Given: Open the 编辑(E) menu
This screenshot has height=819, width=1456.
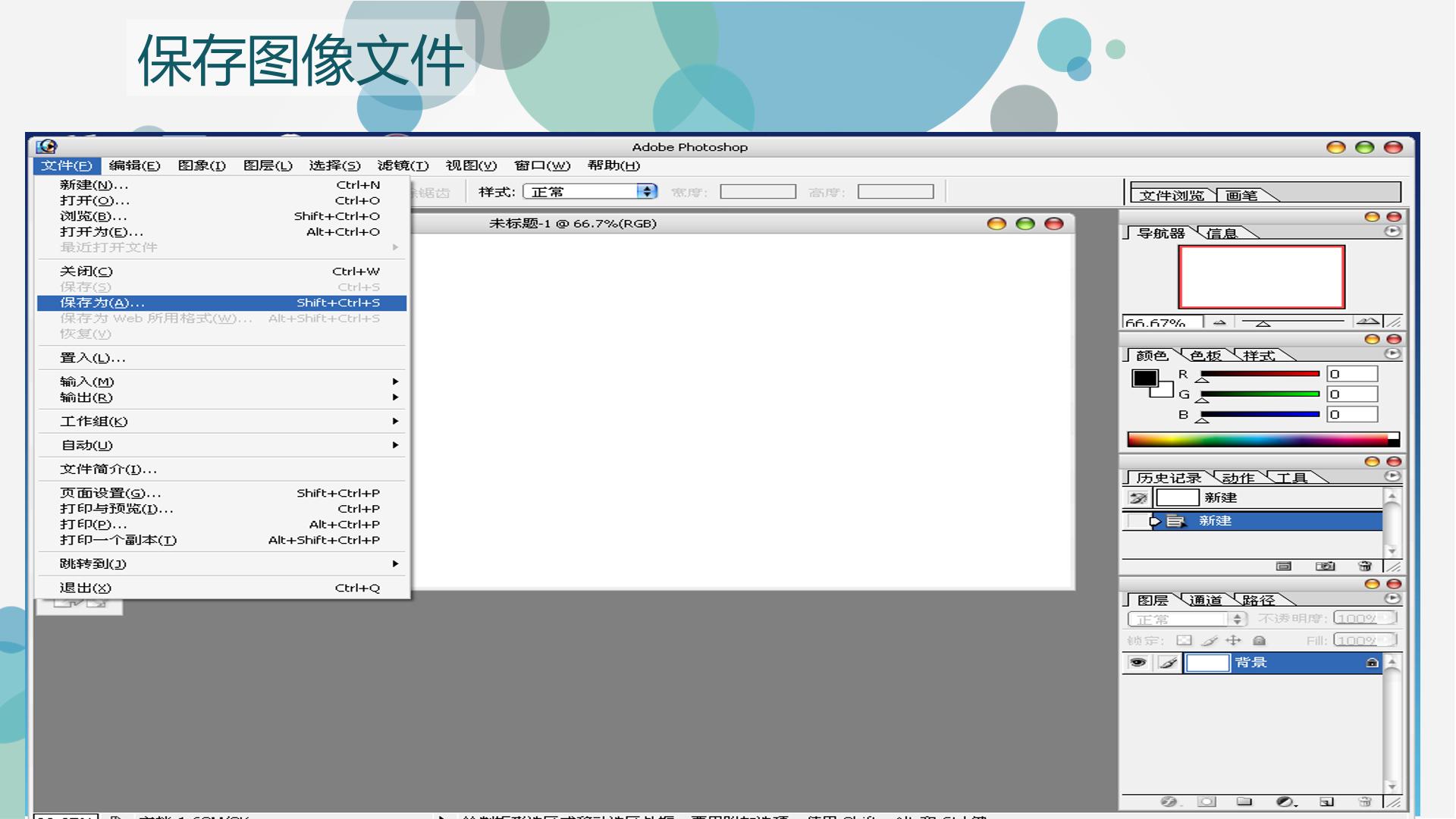Looking at the screenshot, I should point(134,165).
